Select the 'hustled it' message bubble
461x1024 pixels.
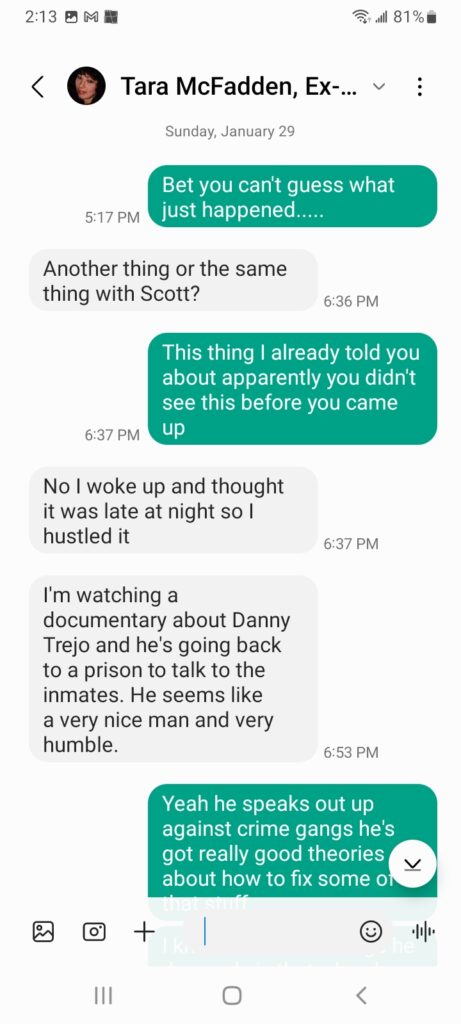[x=174, y=510]
